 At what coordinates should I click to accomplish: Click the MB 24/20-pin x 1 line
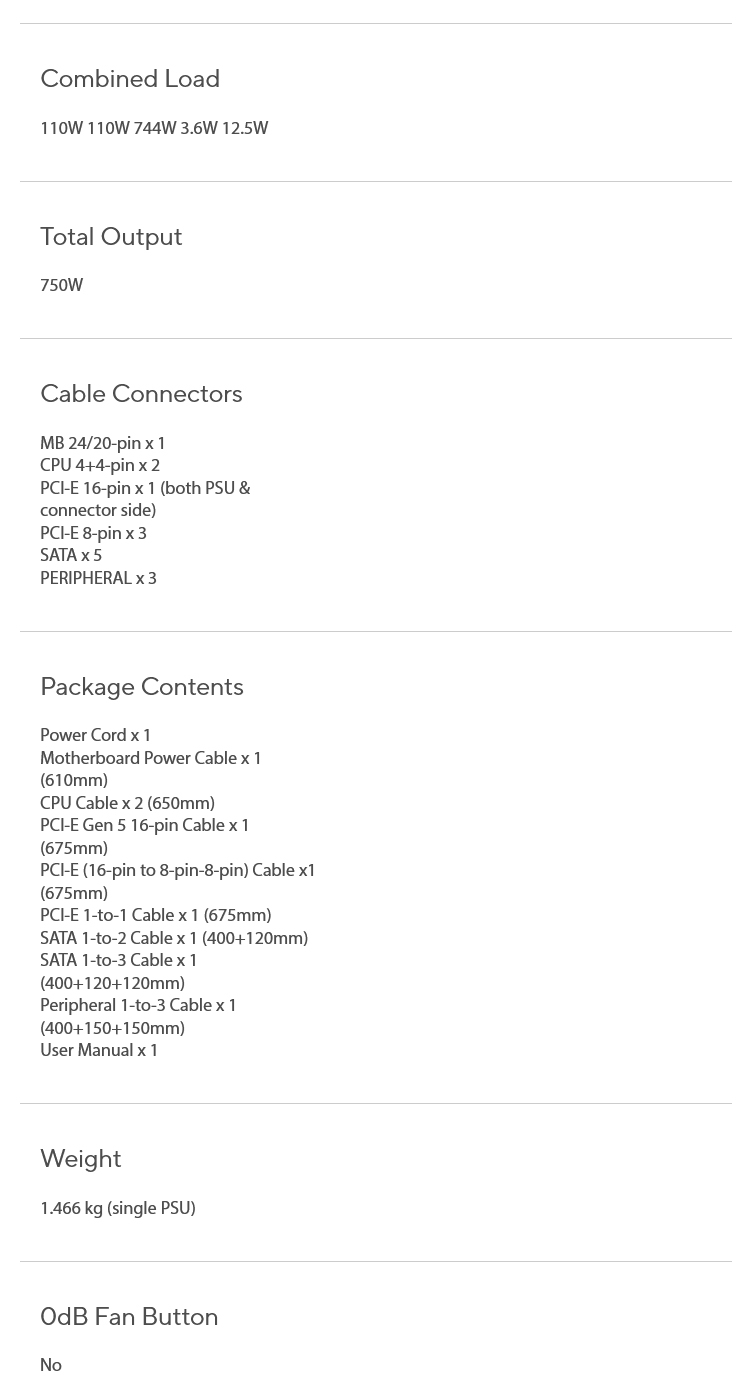[x=103, y=444]
